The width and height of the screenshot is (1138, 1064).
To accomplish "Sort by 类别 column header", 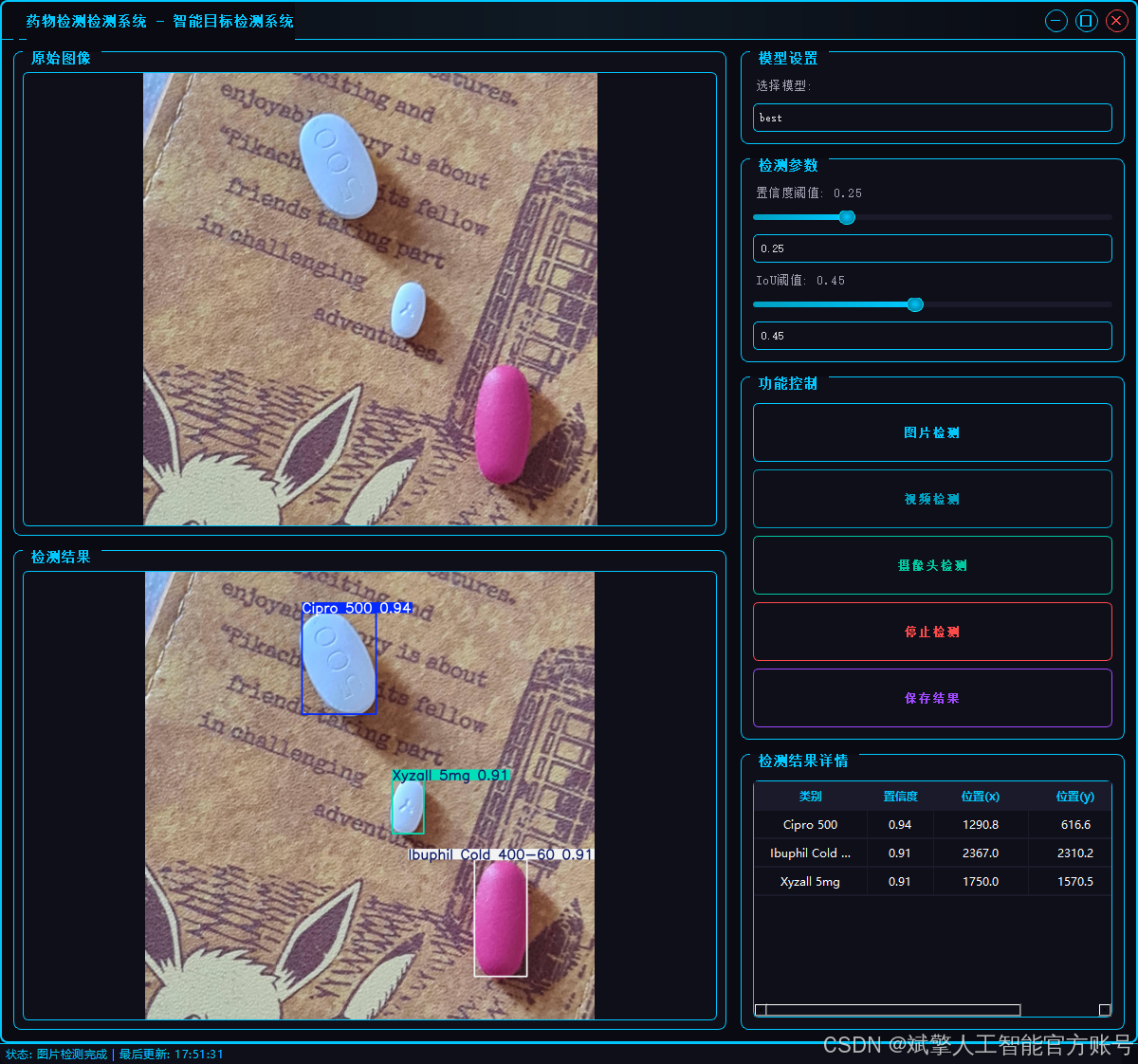I will [811, 797].
